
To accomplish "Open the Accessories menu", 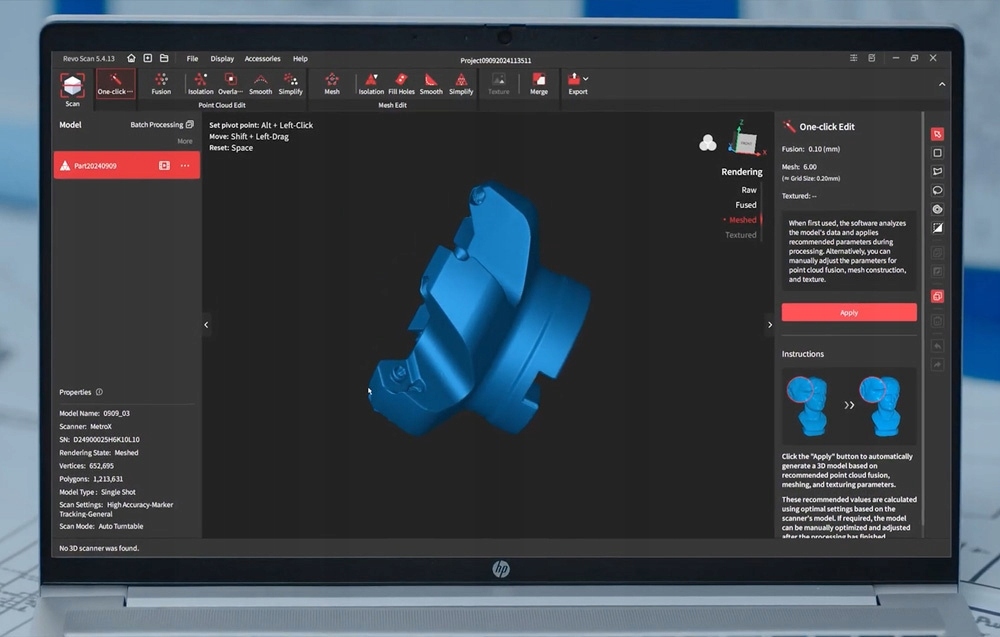I will [262, 59].
